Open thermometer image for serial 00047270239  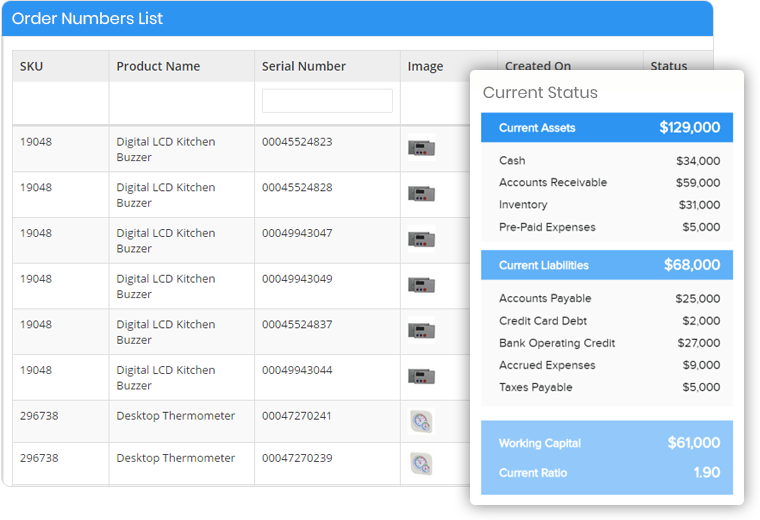421,464
